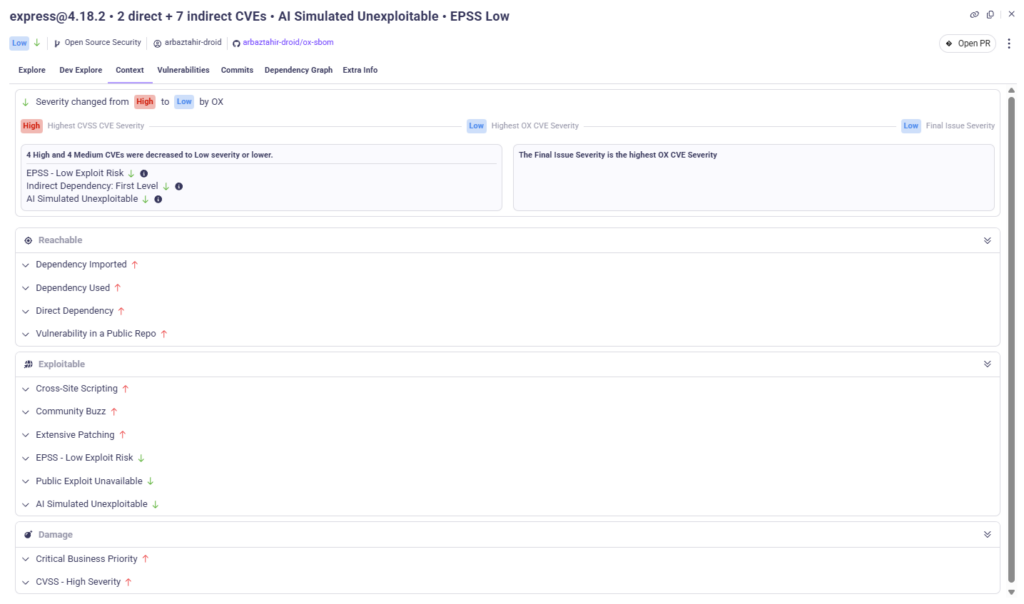The width and height of the screenshot is (1024, 604).
Task: Expand AI Simulated Unexploitable row in Exploitable
Action: (25, 505)
